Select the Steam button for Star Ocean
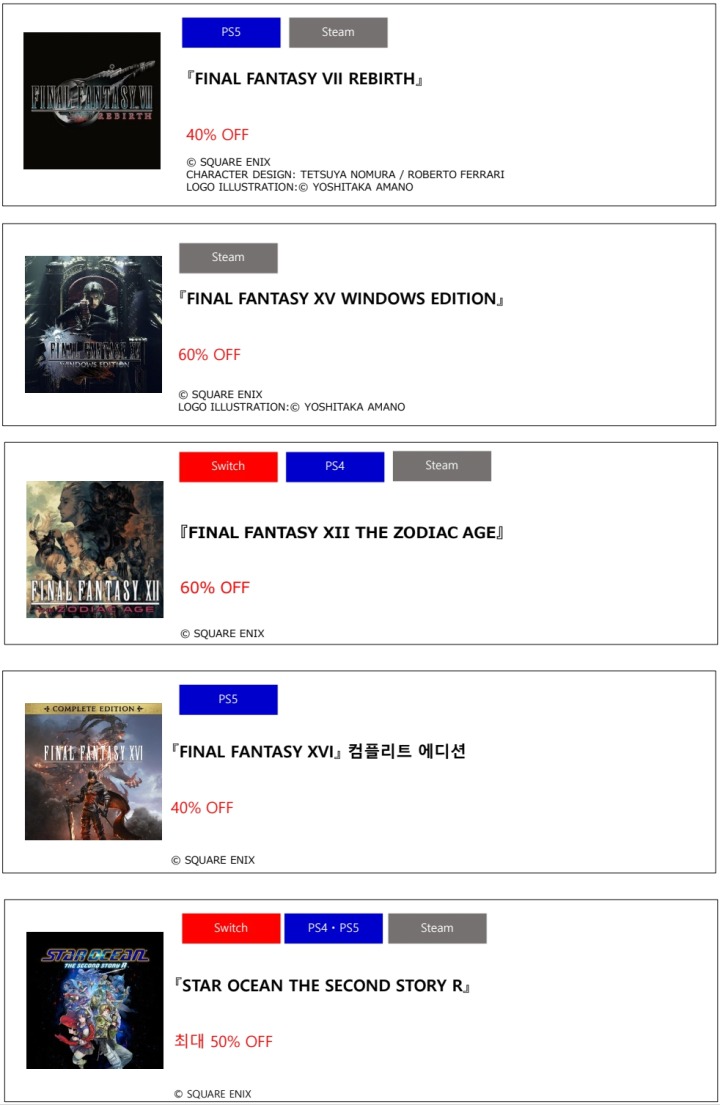The width and height of the screenshot is (720, 1105). pos(437,928)
